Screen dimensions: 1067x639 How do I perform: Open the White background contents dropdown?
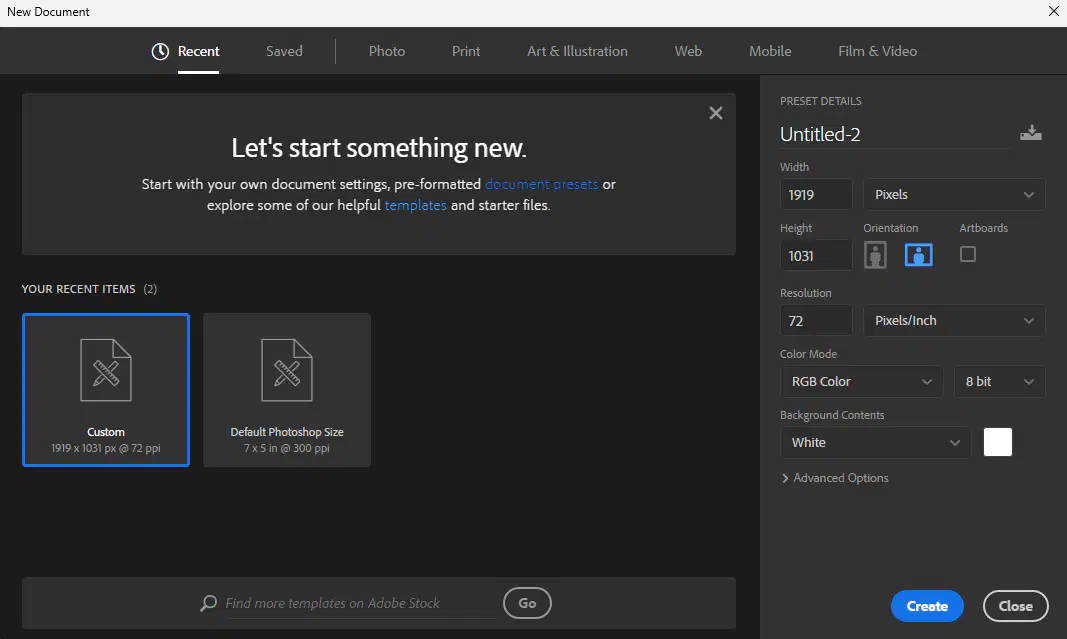pos(875,442)
